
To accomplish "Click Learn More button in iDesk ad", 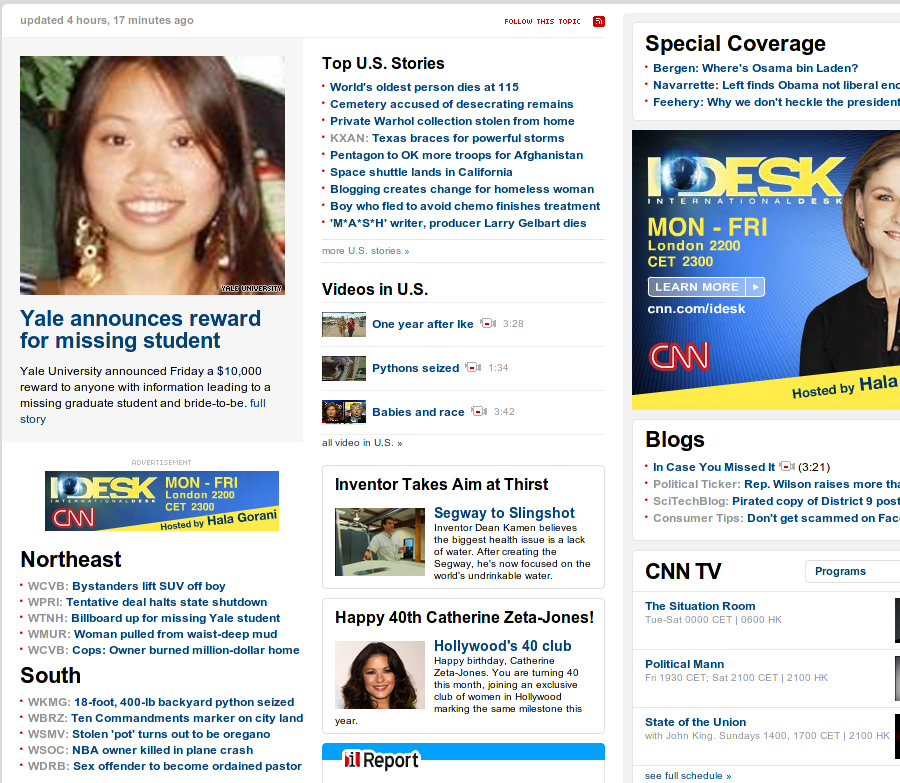I will coord(706,287).
